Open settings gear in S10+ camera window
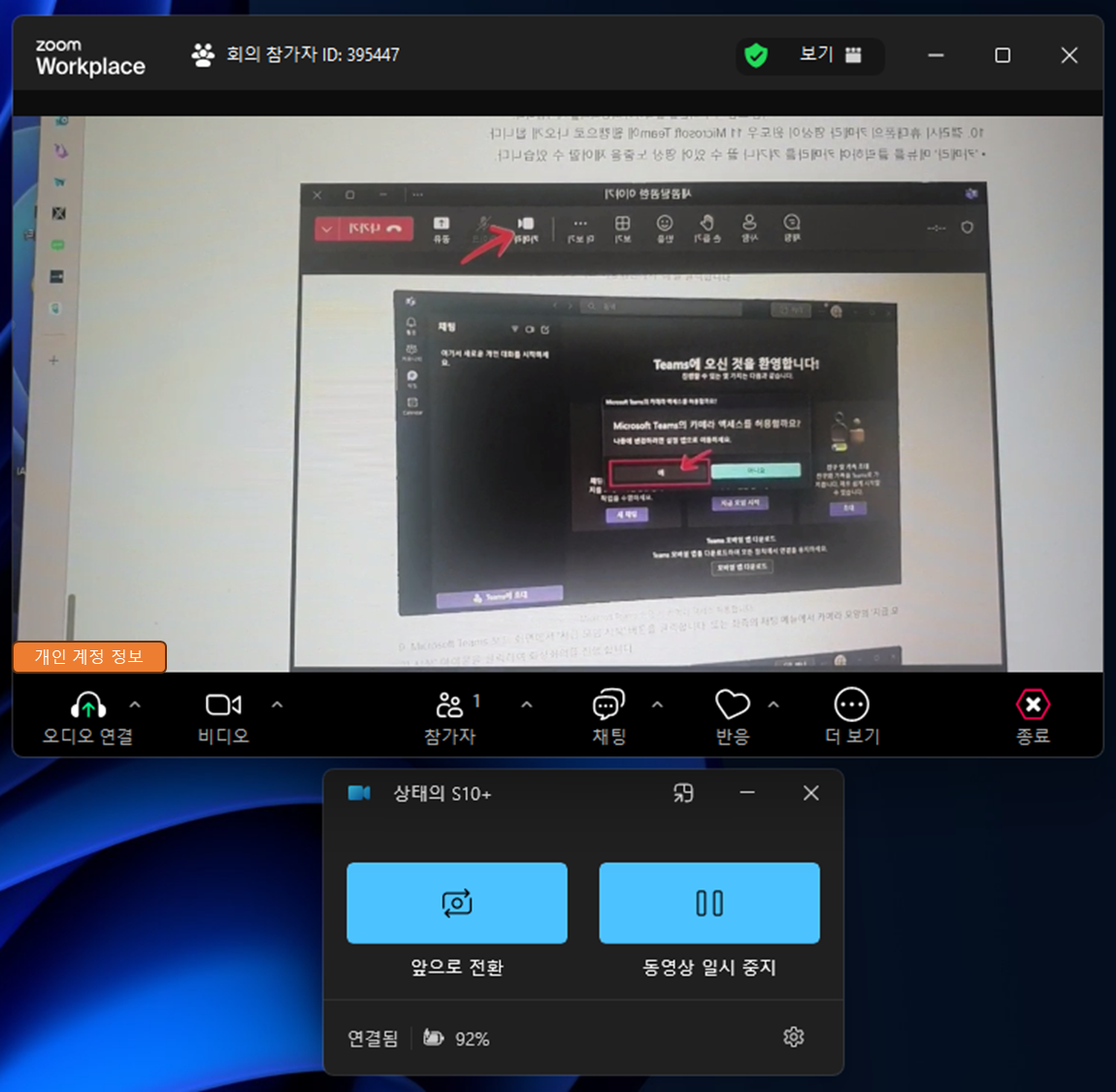 794,1038
